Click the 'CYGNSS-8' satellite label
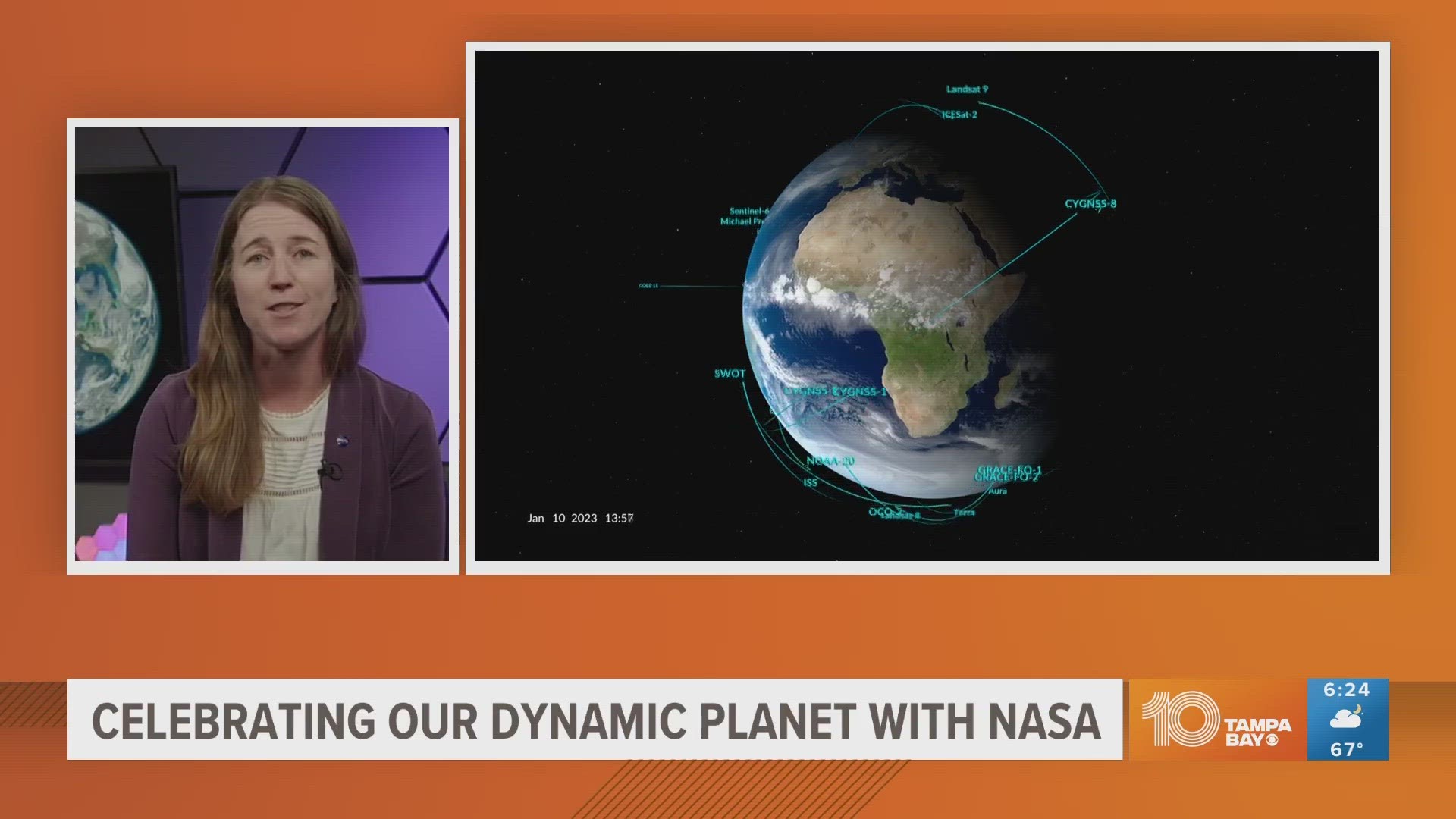Viewport: 1456px width, 819px height. [x=1090, y=203]
